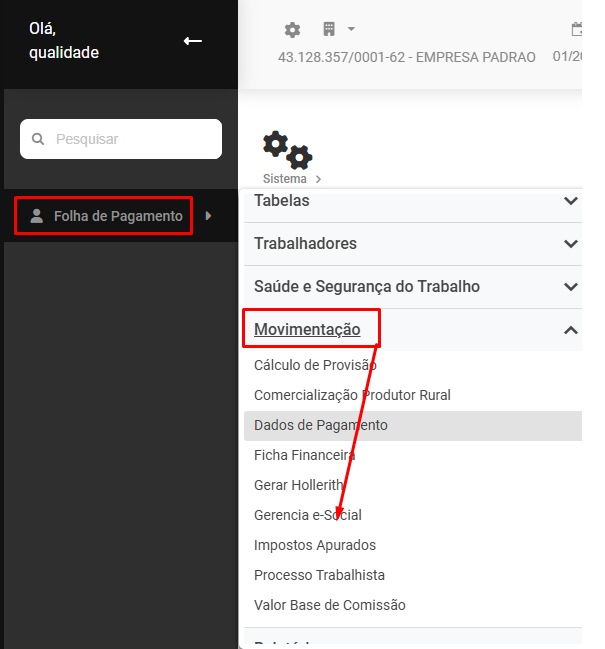Click the user icon beside Folha de Pagamento
Viewport: 605px width, 649px height.
pyautogui.click(x=37, y=216)
